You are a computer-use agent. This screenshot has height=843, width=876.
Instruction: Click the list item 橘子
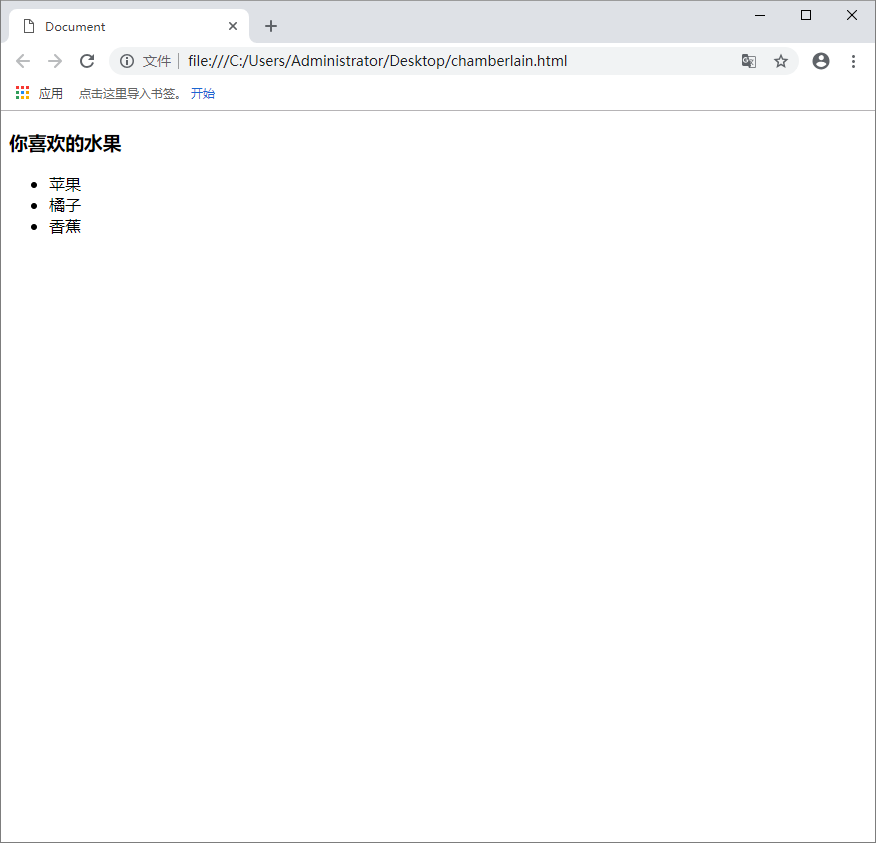65,206
